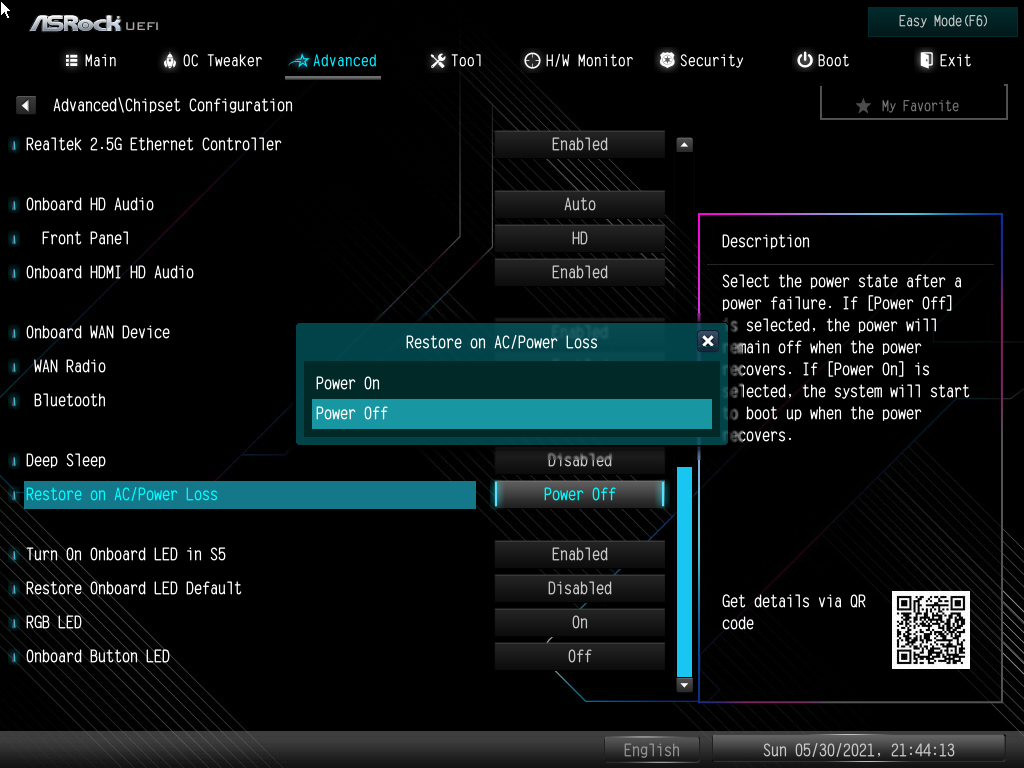Viewport: 1024px width, 768px height.
Task: Open Turn On Onboard LED in S5 dropdown
Action: pos(579,554)
